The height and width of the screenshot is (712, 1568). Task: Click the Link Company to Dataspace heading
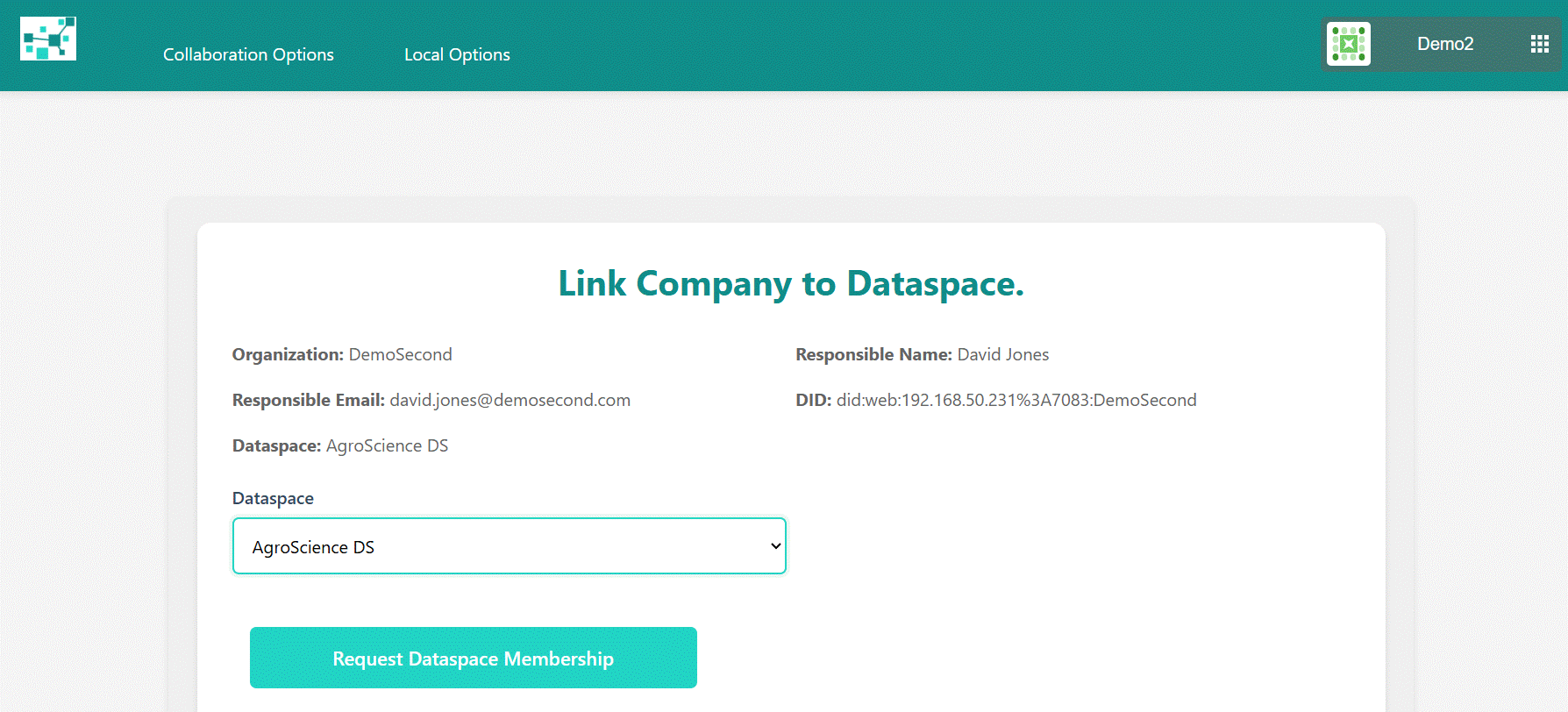(x=790, y=284)
